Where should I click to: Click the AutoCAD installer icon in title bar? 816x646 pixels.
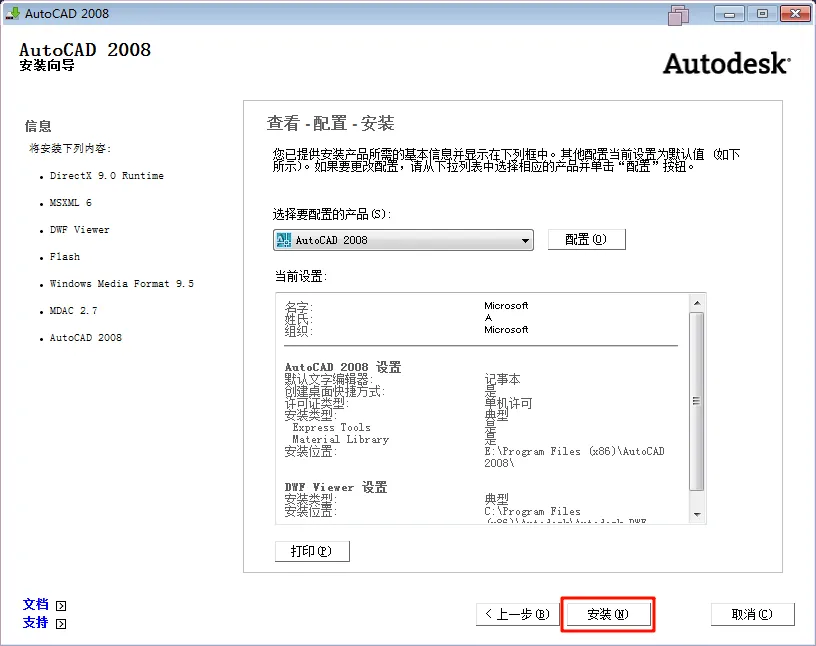(12, 13)
